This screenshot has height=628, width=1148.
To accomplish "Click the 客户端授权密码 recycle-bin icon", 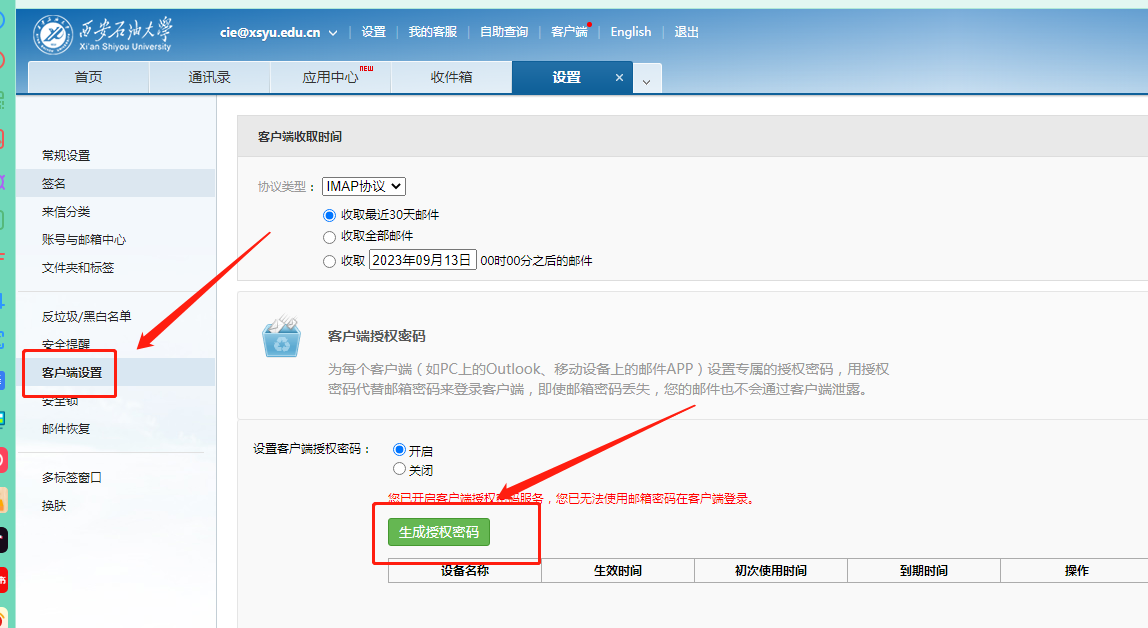I will click(282, 336).
